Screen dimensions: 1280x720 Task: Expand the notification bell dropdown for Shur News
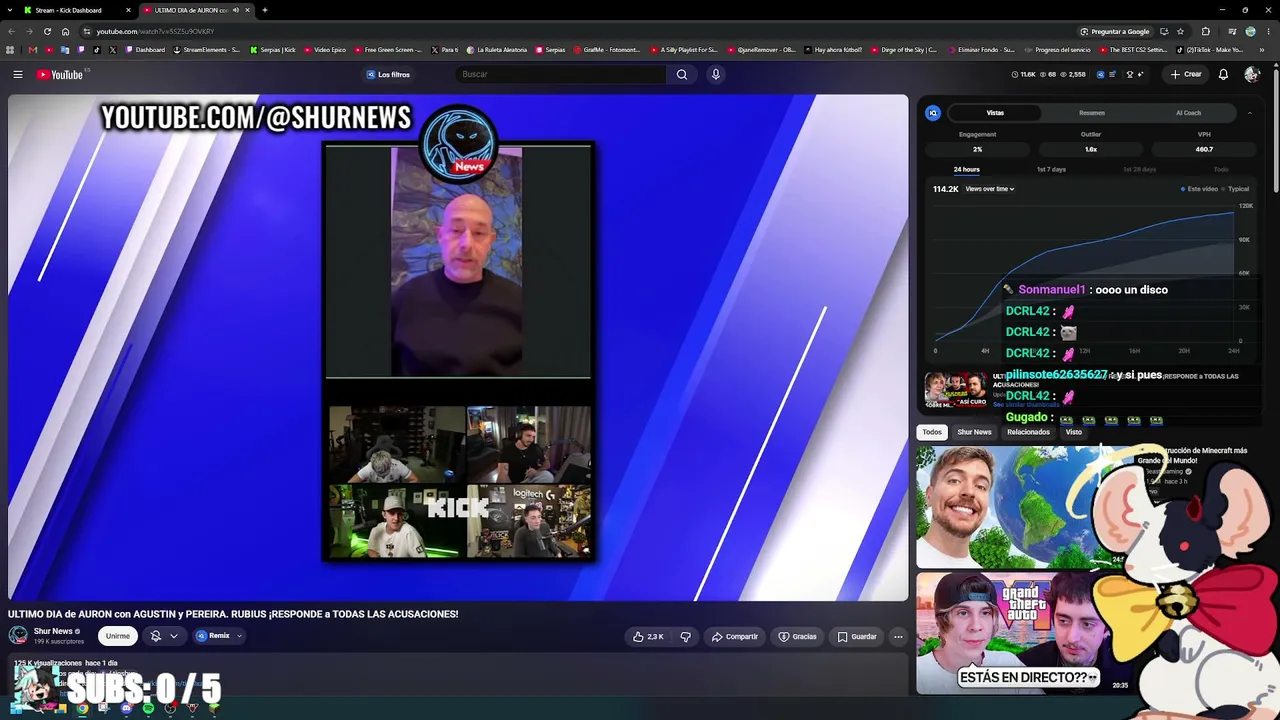(x=173, y=636)
